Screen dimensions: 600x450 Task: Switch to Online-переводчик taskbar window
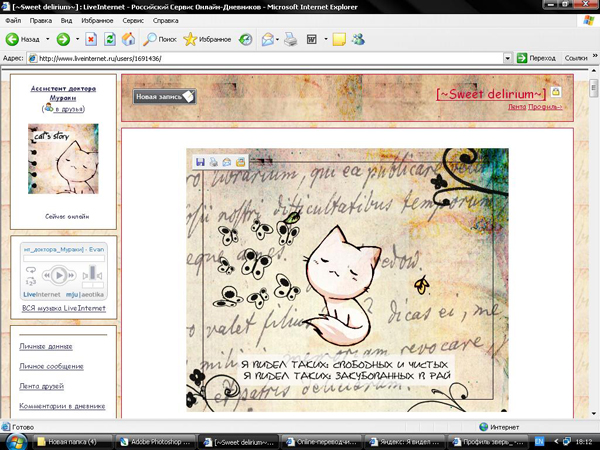pos(321,442)
